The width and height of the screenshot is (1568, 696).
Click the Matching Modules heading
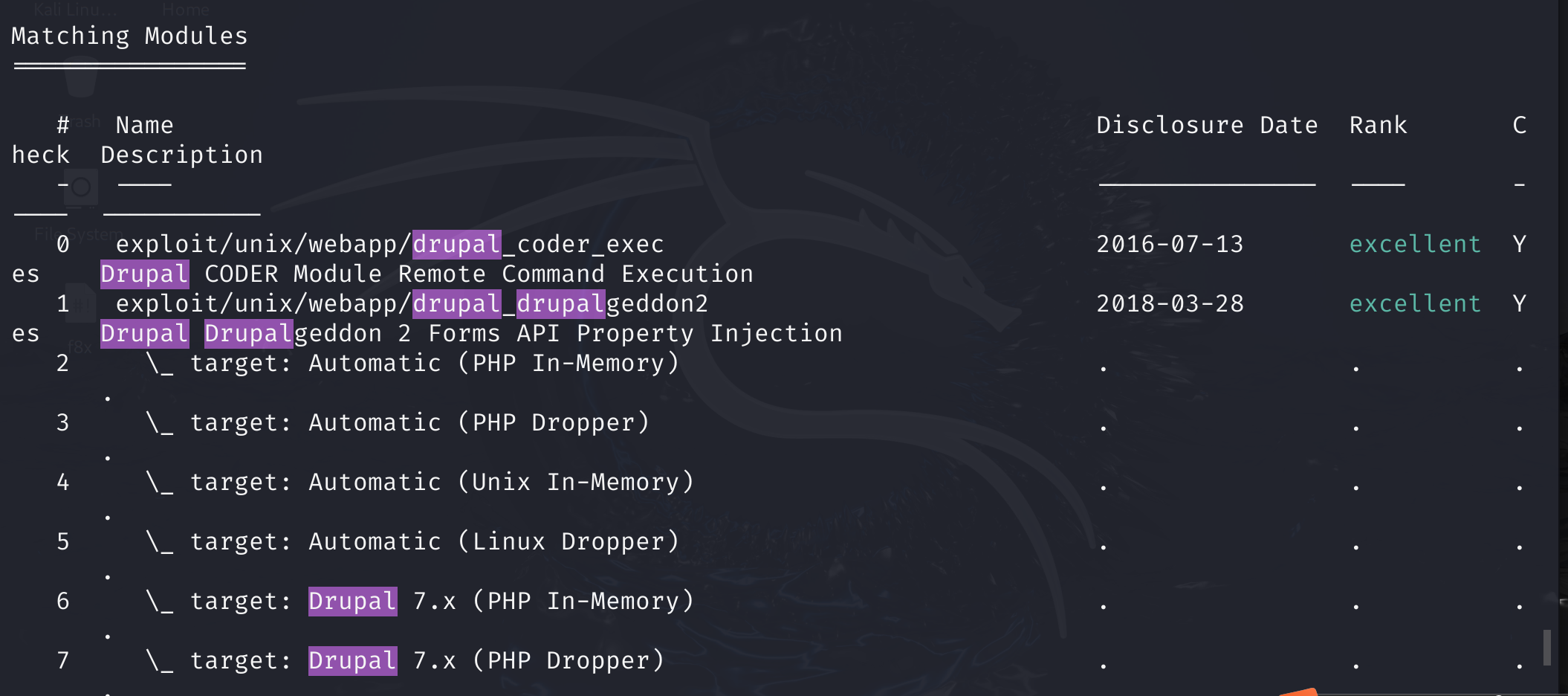point(129,36)
